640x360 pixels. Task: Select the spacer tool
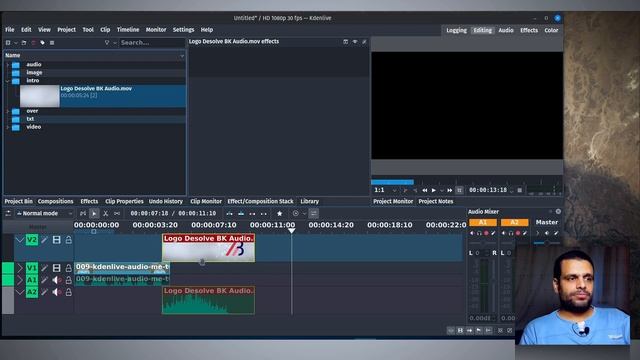tap(117, 213)
